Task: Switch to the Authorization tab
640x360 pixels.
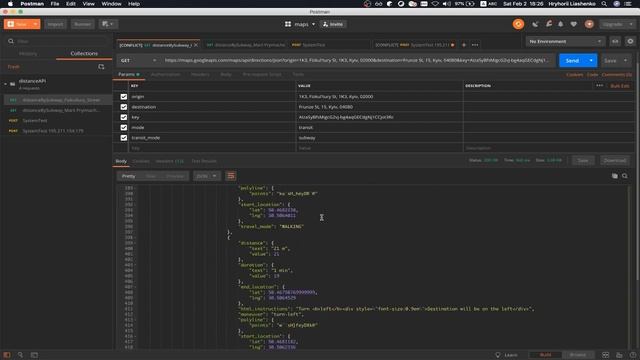Action: tap(165, 75)
